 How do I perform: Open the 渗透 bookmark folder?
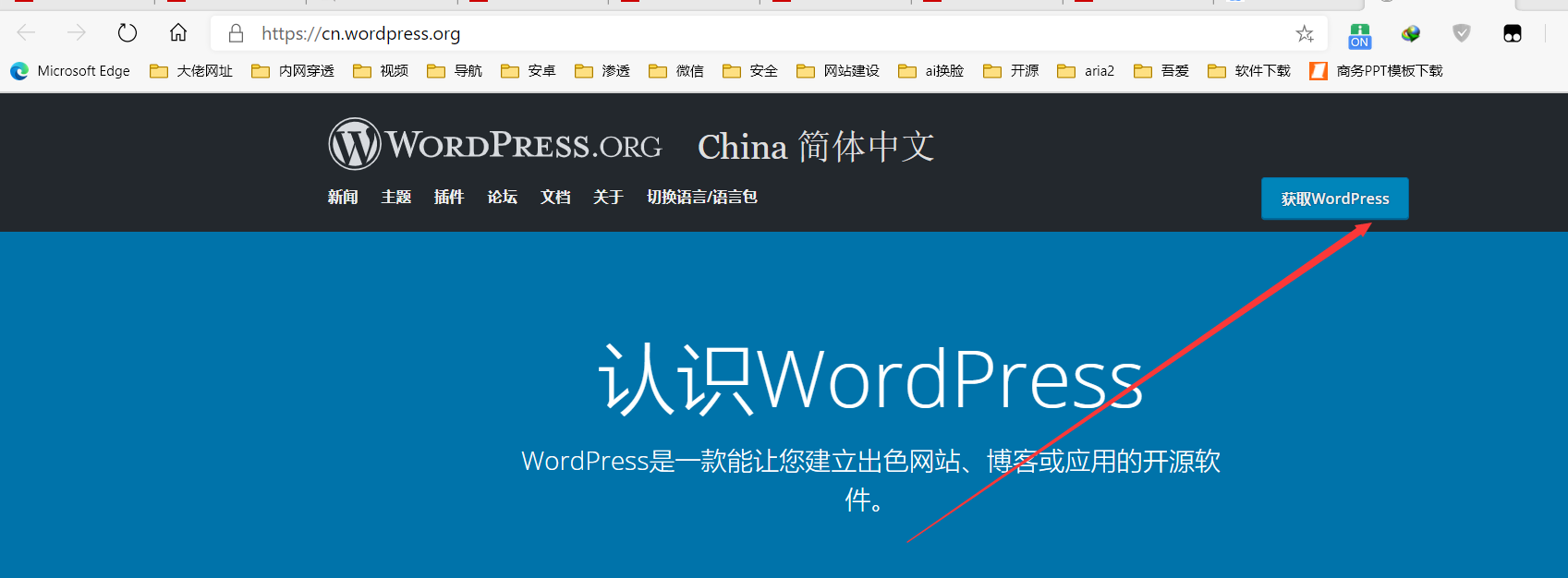(x=602, y=71)
